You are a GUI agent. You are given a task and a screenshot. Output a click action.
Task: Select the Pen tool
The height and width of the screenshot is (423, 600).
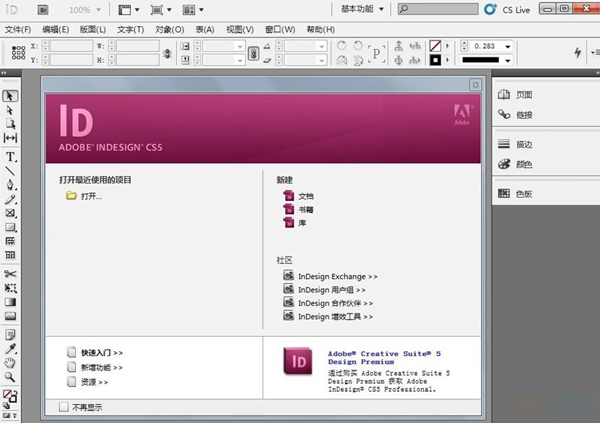click(x=10, y=185)
